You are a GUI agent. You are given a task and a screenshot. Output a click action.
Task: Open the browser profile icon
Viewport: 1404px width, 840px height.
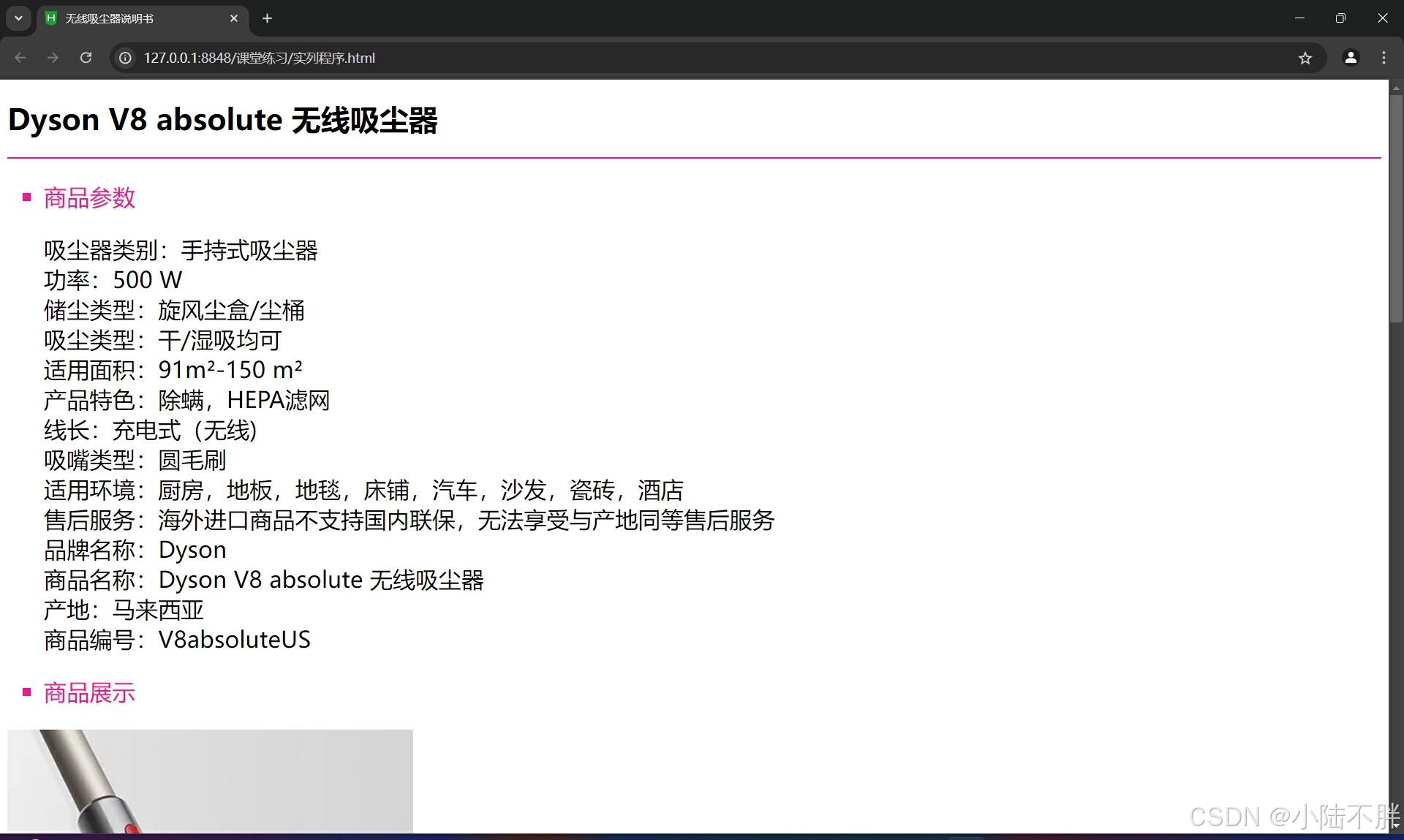tap(1351, 58)
